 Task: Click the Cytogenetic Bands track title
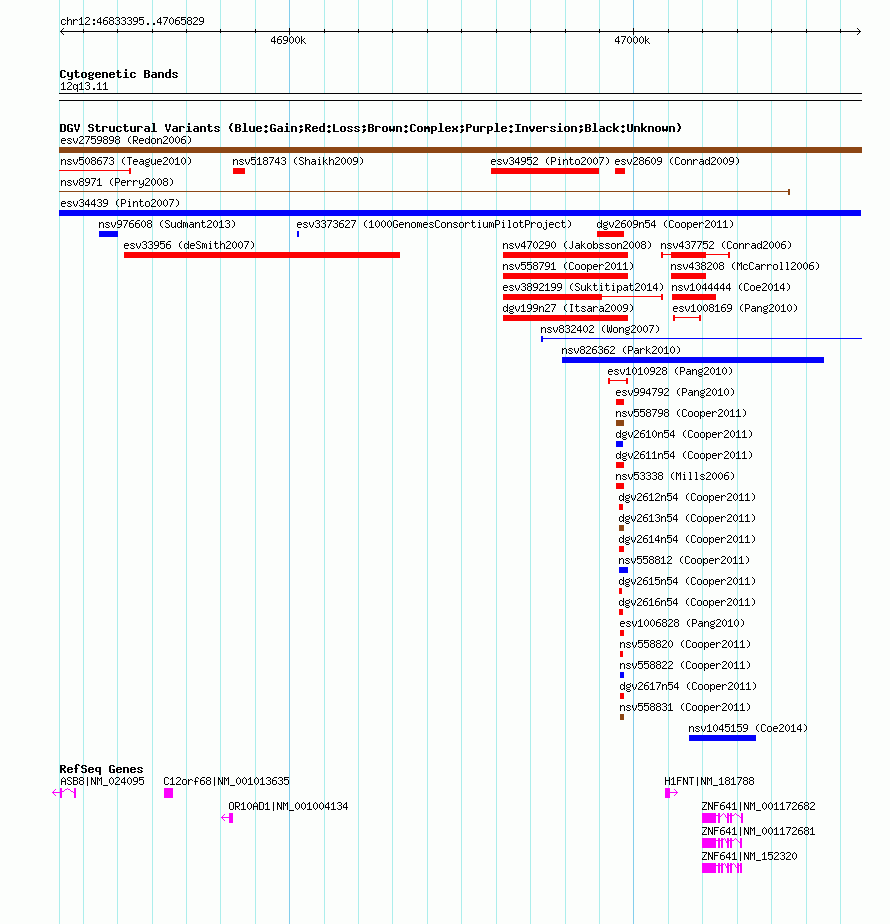pyautogui.click(x=118, y=74)
